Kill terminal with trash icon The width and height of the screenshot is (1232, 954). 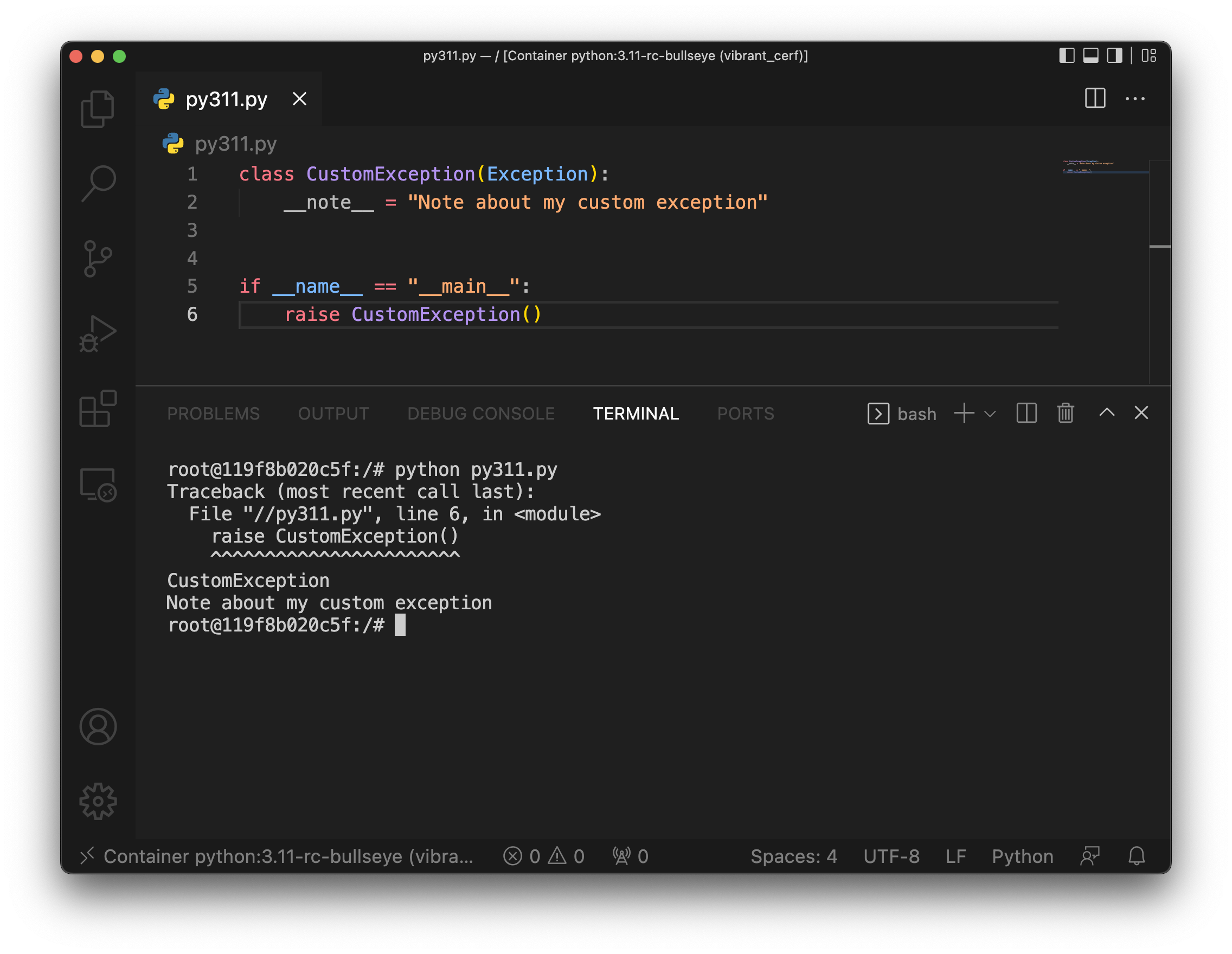(x=1065, y=413)
